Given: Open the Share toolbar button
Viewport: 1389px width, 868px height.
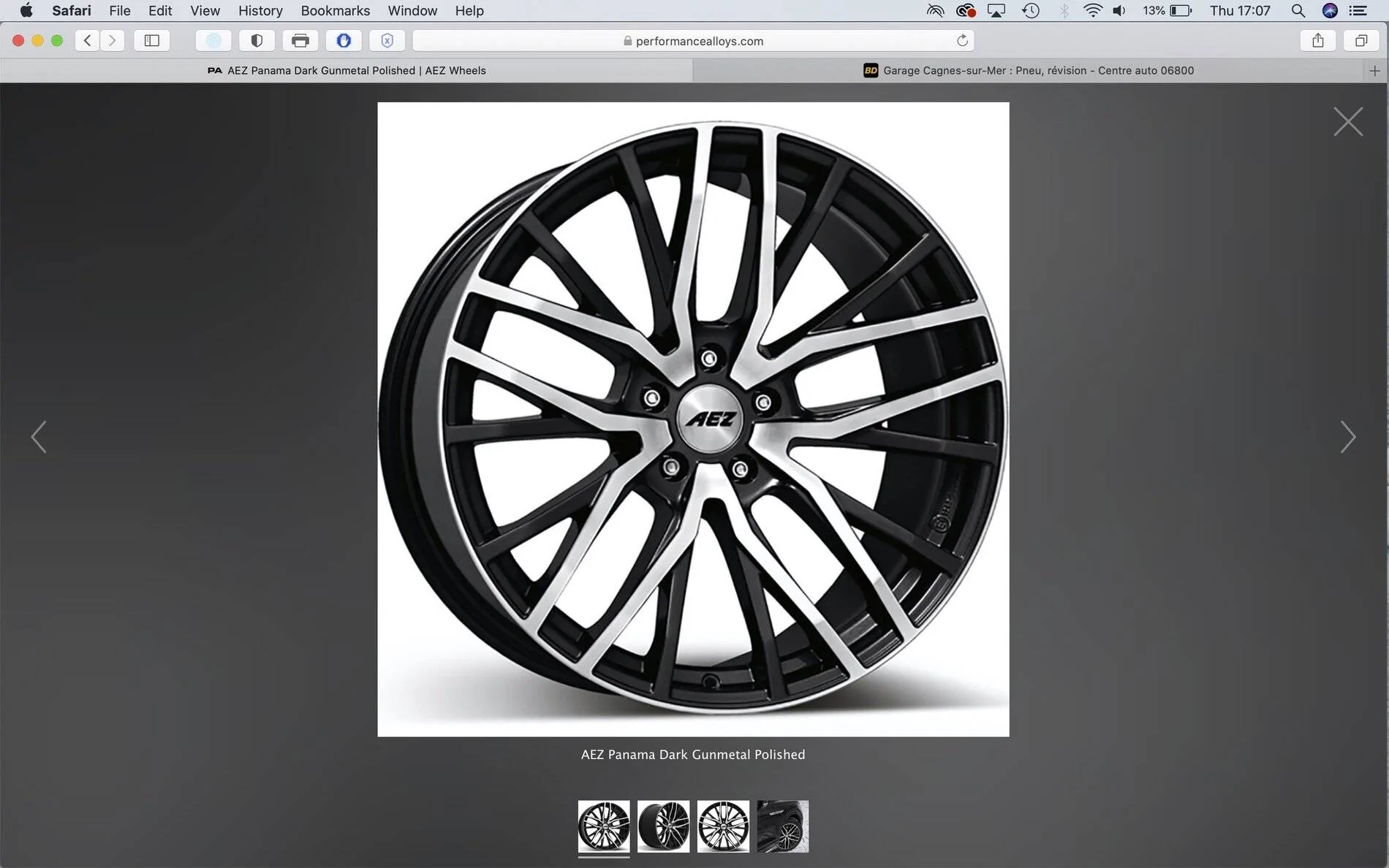Looking at the screenshot, I should pyautogui.click(x=1318, y=41).
